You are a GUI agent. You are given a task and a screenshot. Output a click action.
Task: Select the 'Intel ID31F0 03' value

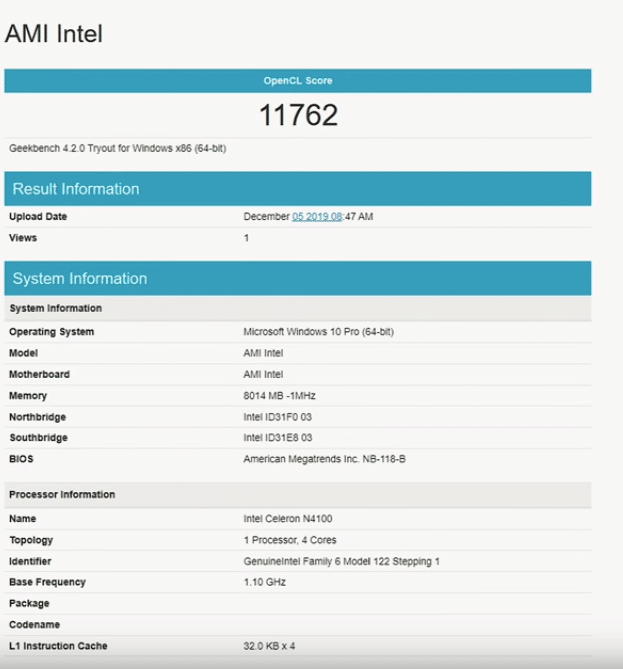pyautogui.click(x=277, y=417)
